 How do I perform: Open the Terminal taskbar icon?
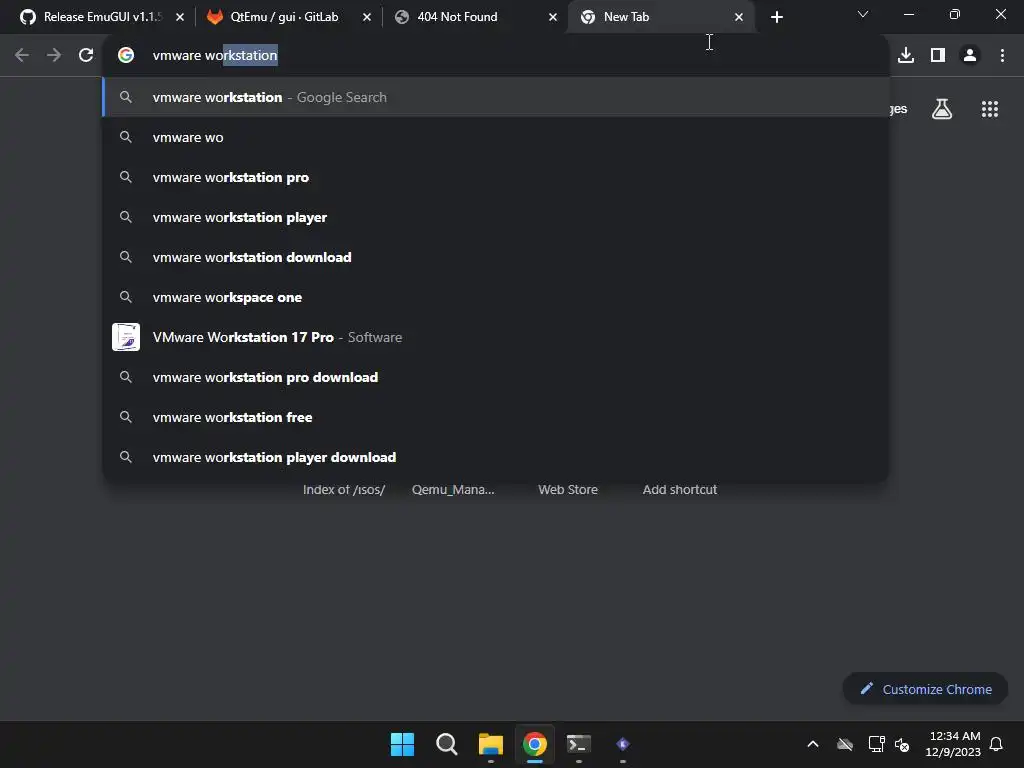579,744
